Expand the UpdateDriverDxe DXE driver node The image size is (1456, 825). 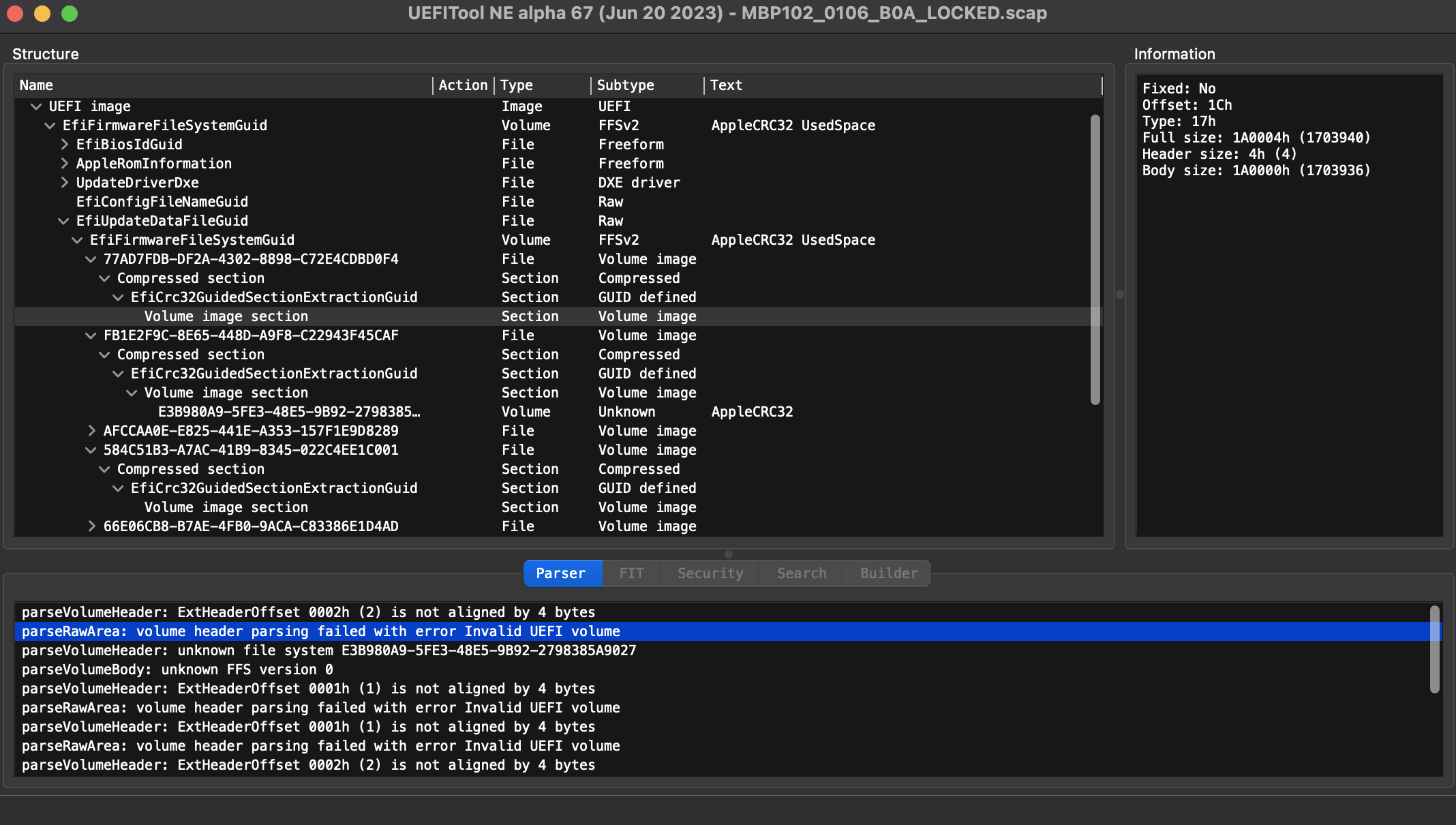tap(64, 182)
